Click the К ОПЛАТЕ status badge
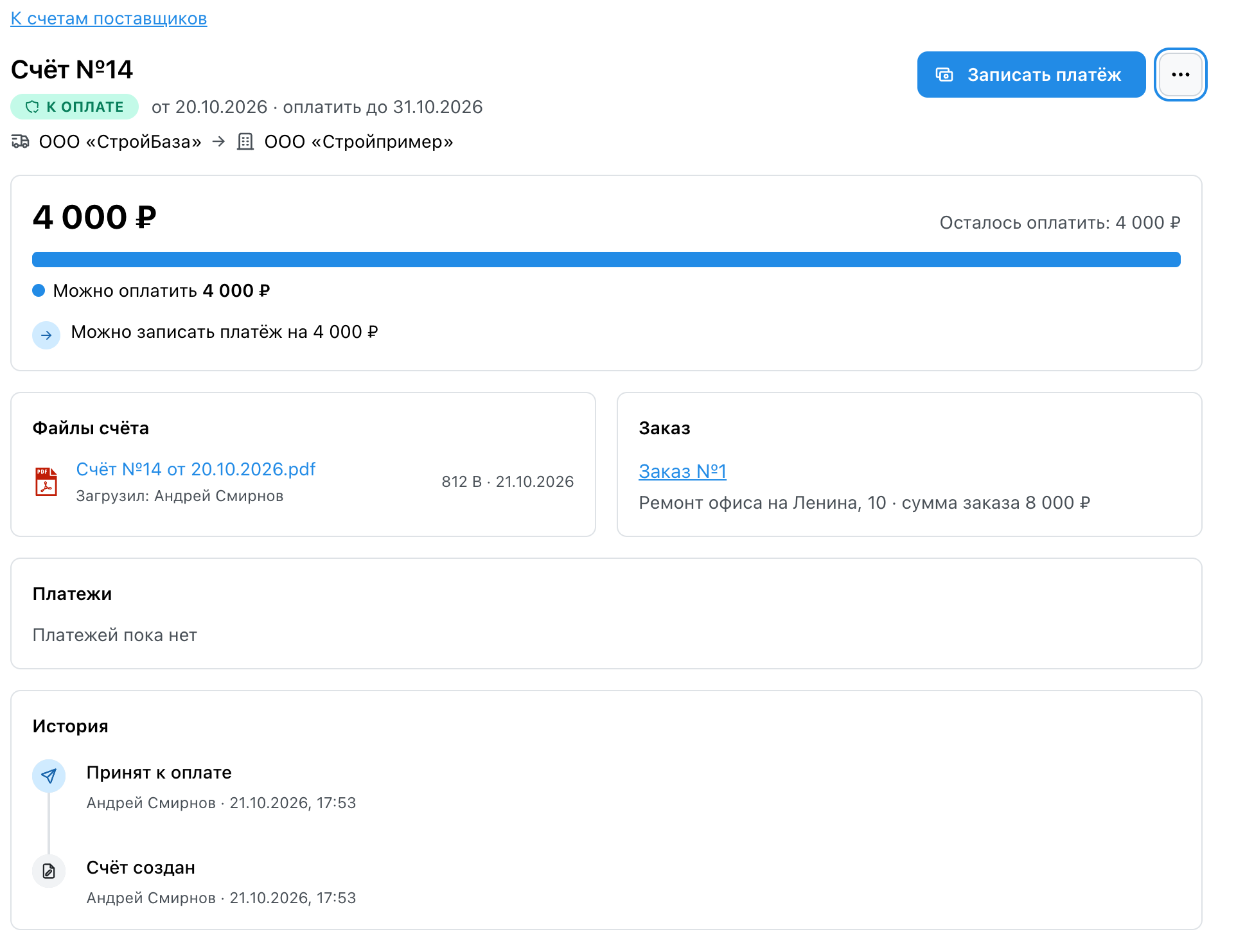1254x952 pixels. pos(75,107)
